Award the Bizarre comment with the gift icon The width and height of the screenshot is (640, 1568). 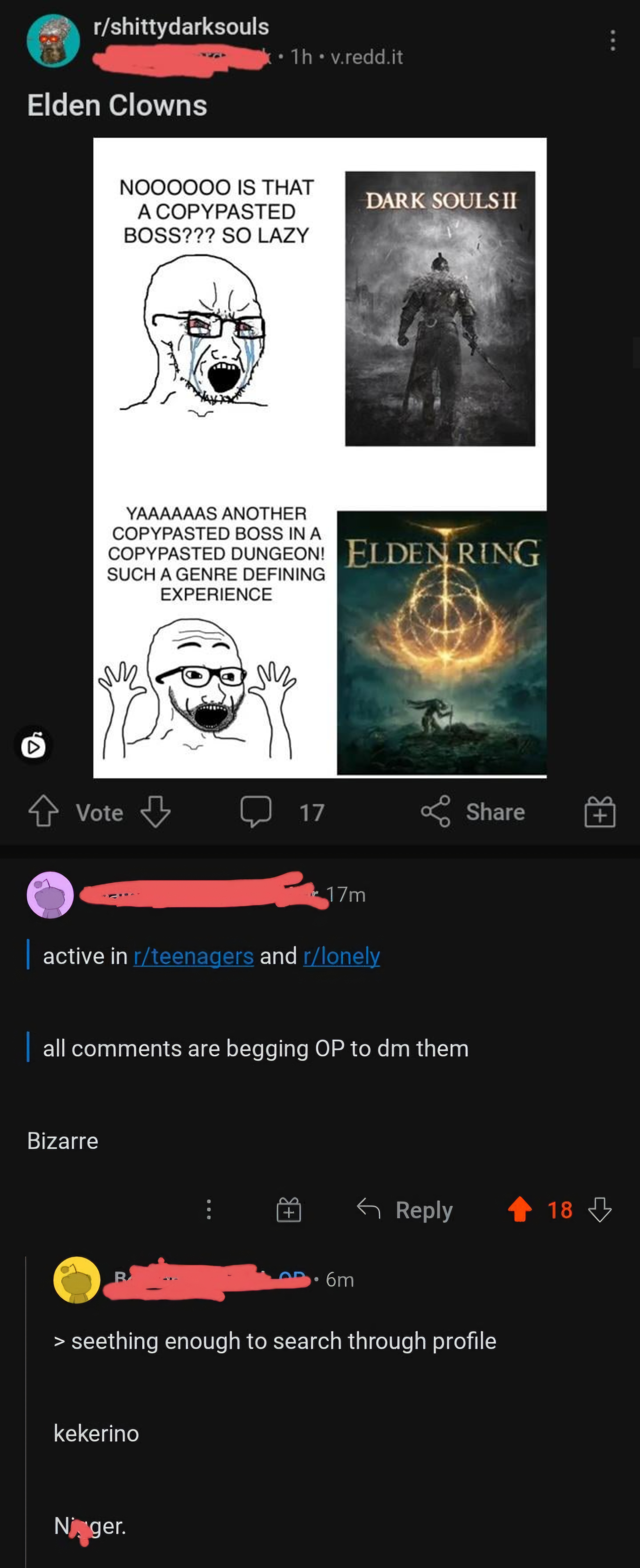pyautogui.click(x=288, y=1210)
